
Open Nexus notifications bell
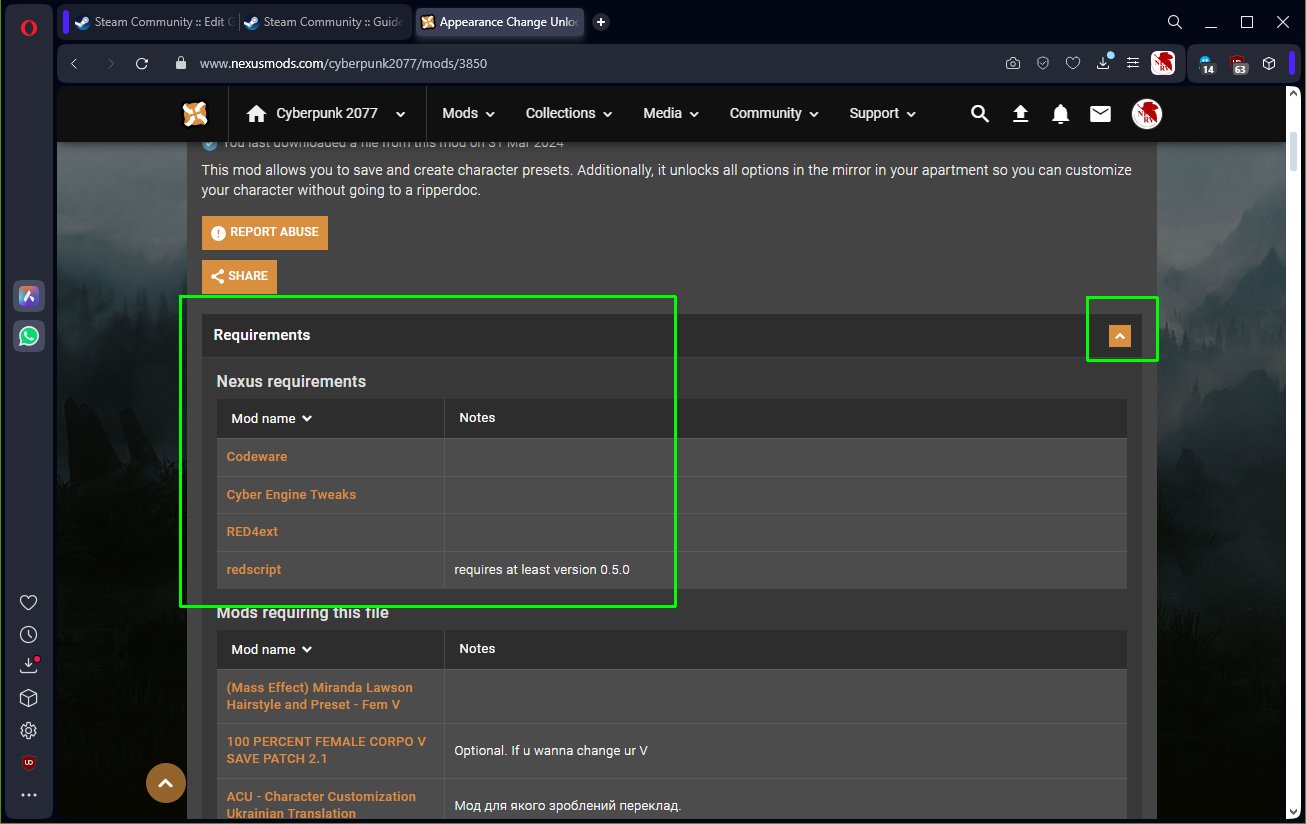click(1060, 114)
